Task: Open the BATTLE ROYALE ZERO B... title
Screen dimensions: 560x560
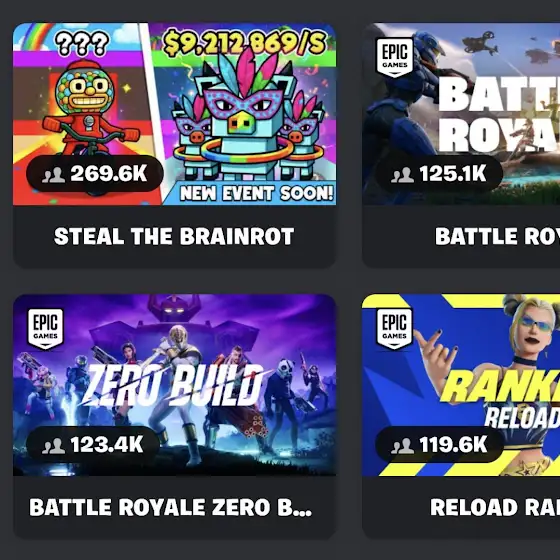Action: pos(170,507)
